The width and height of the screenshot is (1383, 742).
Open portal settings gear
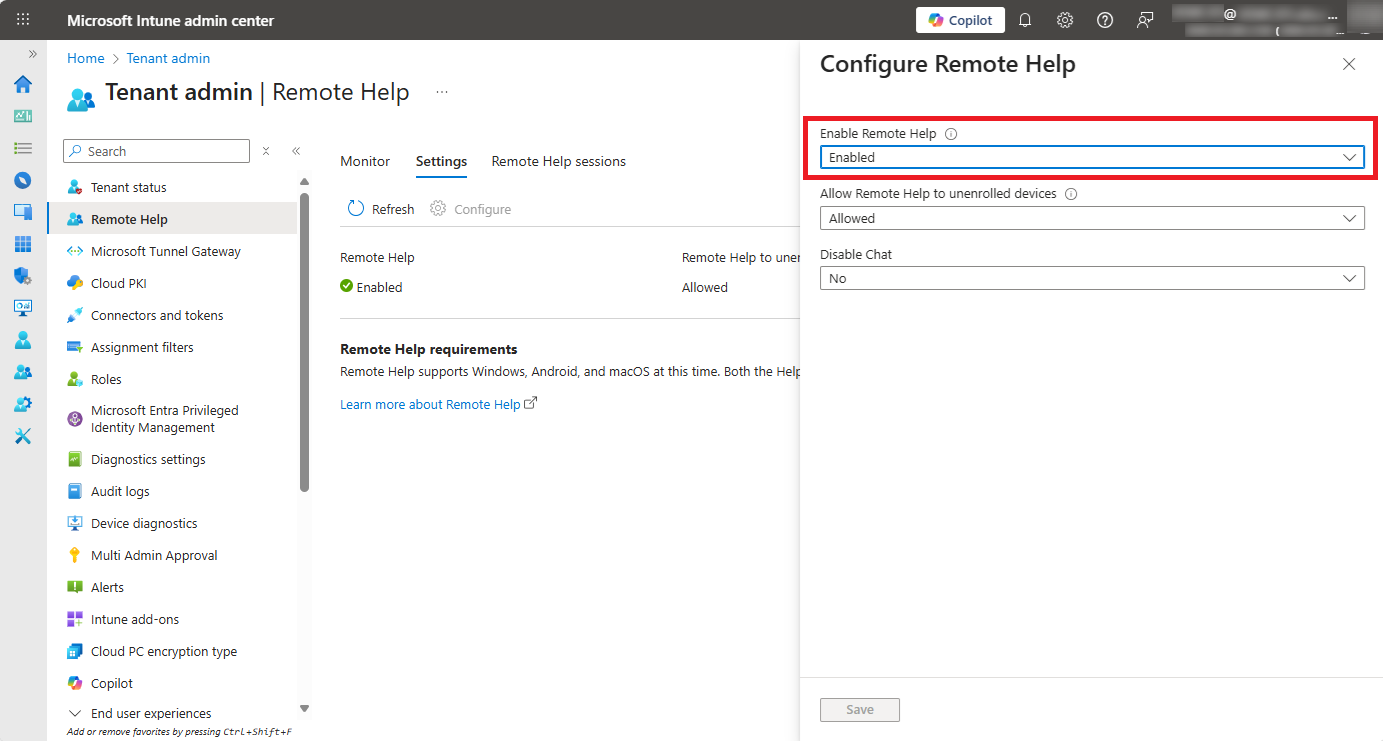tap(1065, 20)
